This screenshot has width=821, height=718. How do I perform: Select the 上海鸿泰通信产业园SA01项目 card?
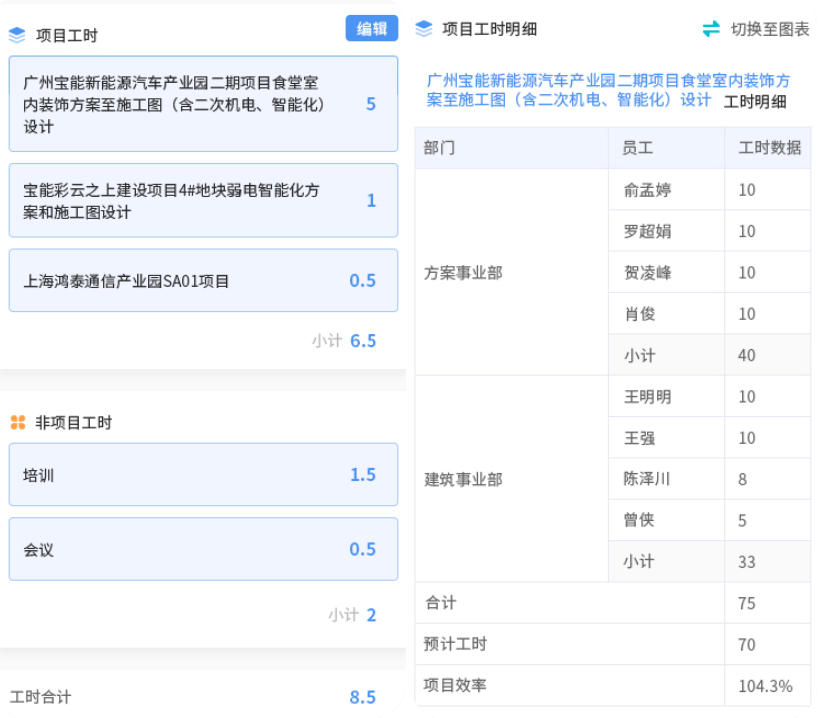click(203, 281)
